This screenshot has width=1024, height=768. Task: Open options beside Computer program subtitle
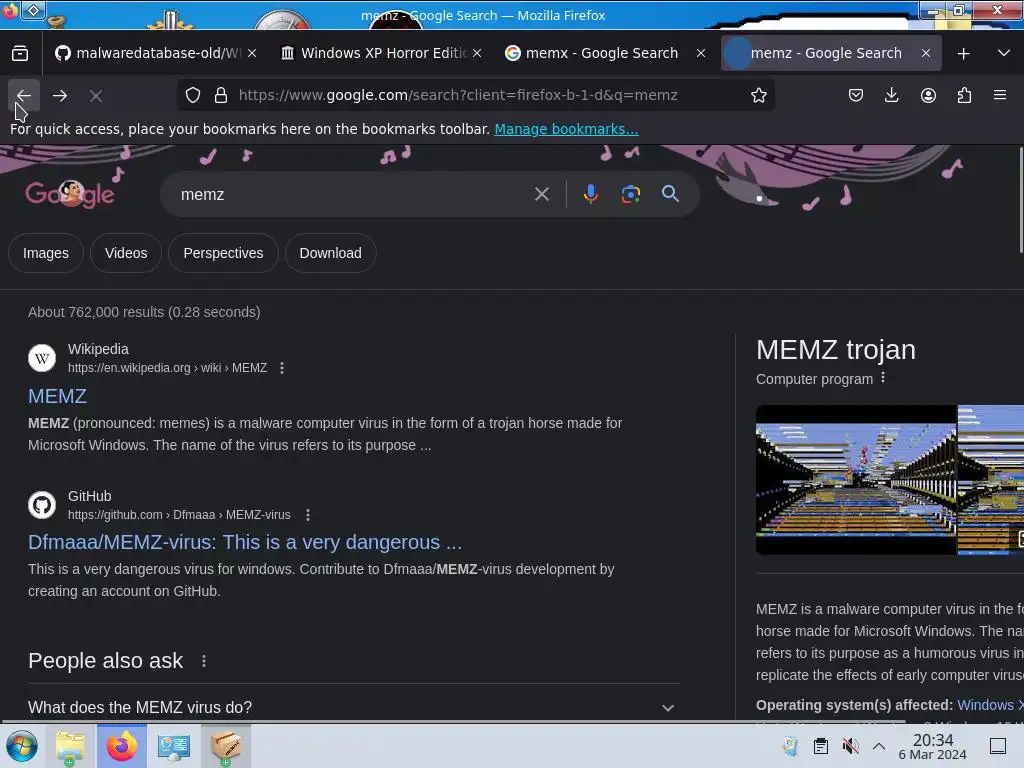click(883, 377)
